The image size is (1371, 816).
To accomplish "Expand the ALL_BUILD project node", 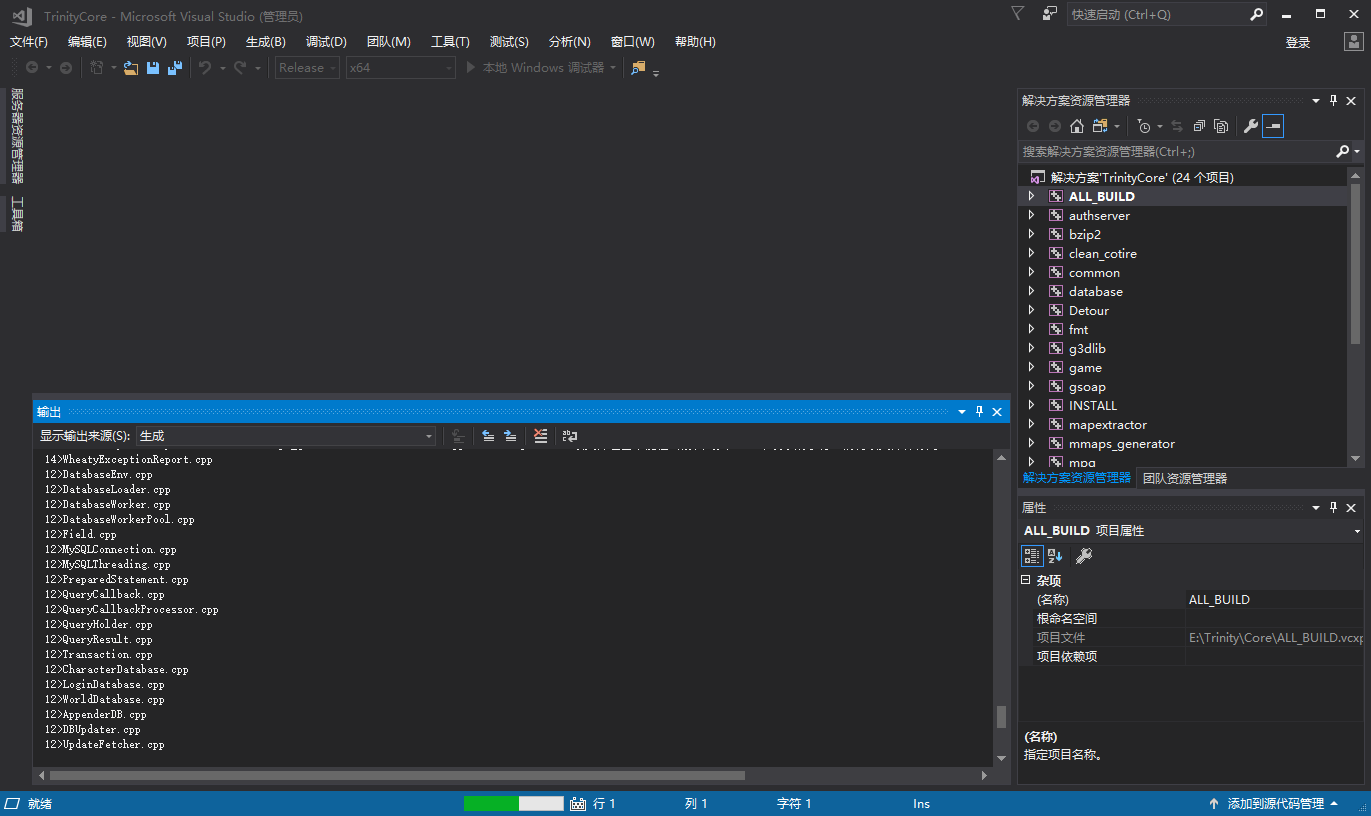I will tap(1031, 197).
